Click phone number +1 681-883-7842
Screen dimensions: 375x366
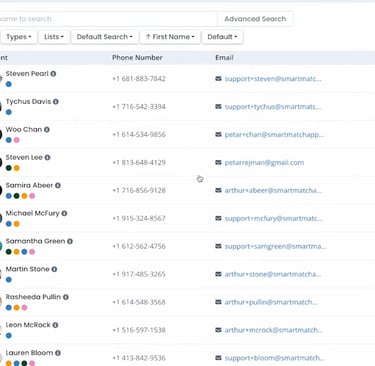point(139,79)
